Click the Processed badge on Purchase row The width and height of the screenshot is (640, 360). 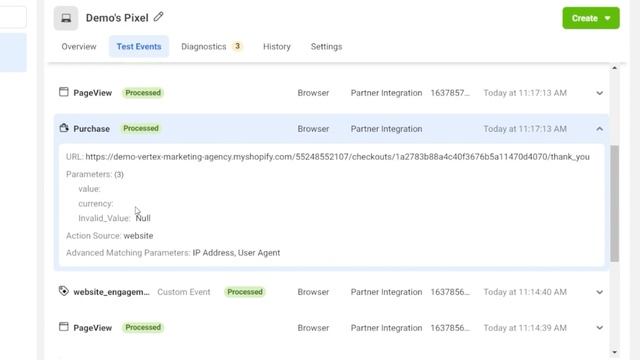141,128
